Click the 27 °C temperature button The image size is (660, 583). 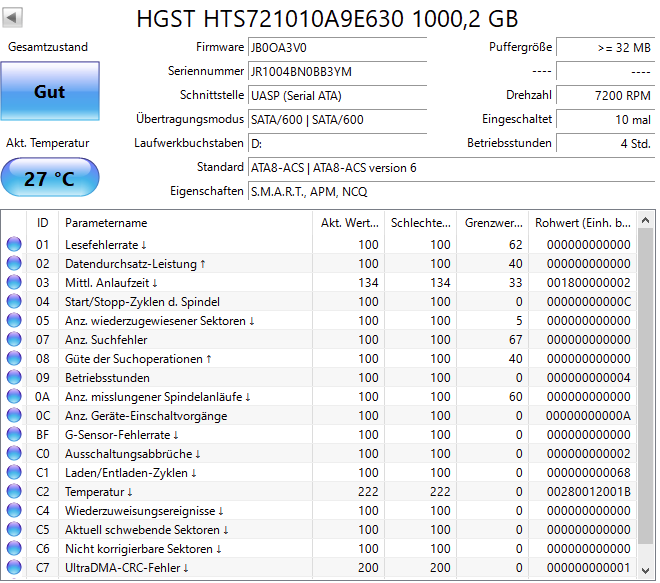click(50, 178)
